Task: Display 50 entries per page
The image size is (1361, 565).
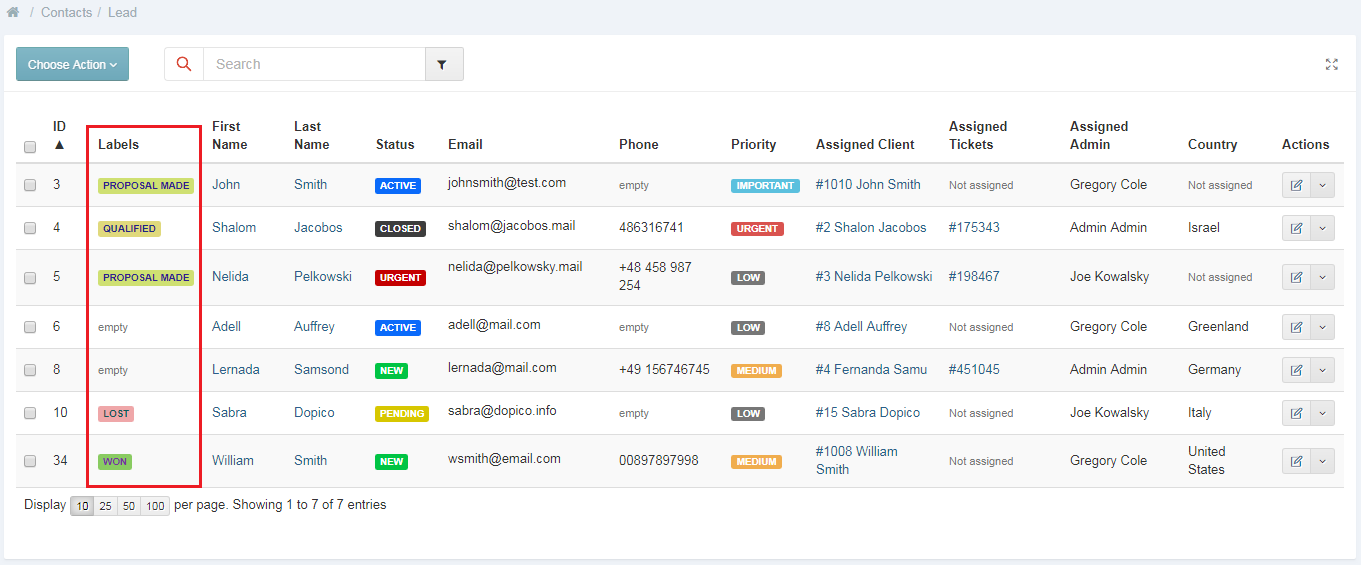Action: click(129, 506)
